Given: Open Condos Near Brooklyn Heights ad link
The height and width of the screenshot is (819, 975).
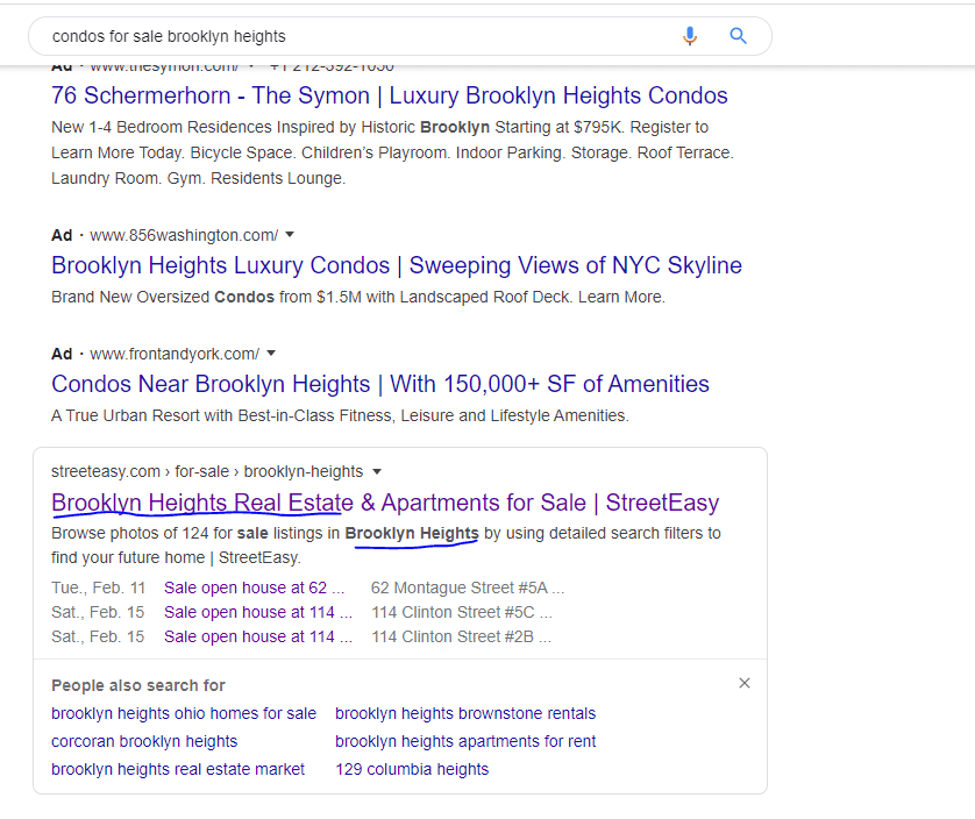Looking at the screenshot, I should [x=380, y=384].
